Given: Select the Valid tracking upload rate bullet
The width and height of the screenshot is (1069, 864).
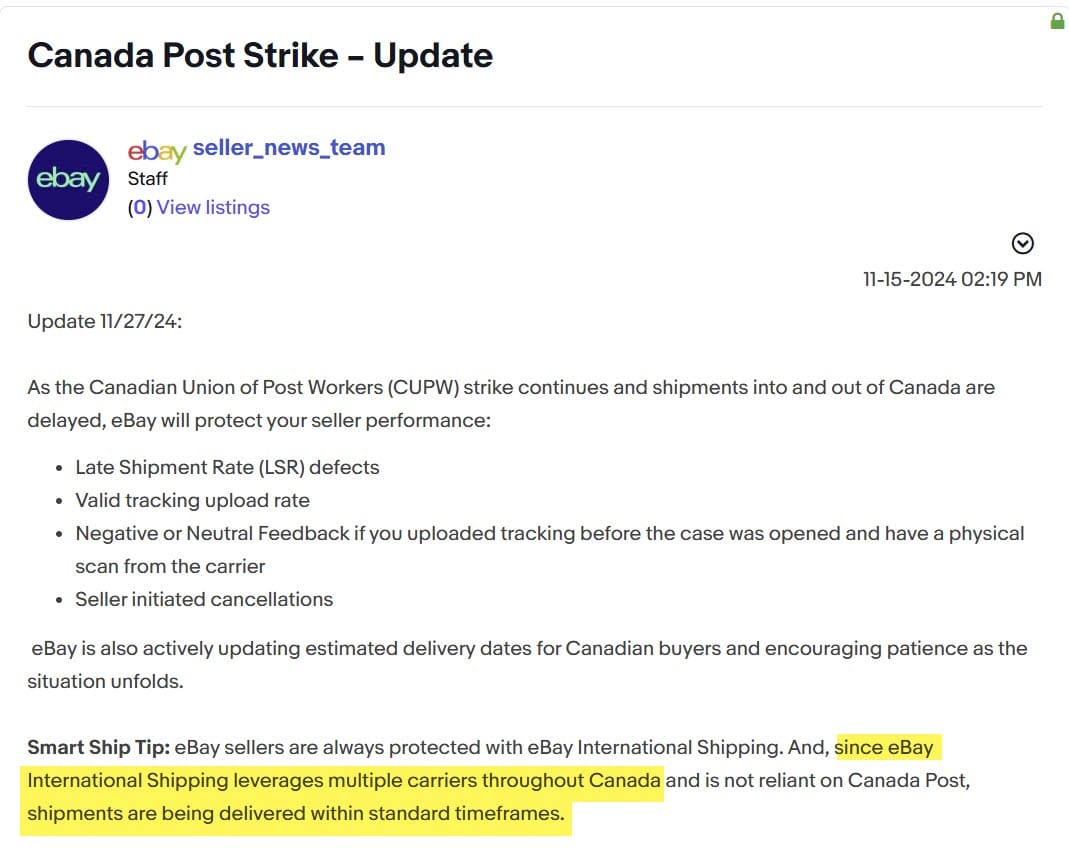Looking at the screenshot, I should click(x=192, y=500).
